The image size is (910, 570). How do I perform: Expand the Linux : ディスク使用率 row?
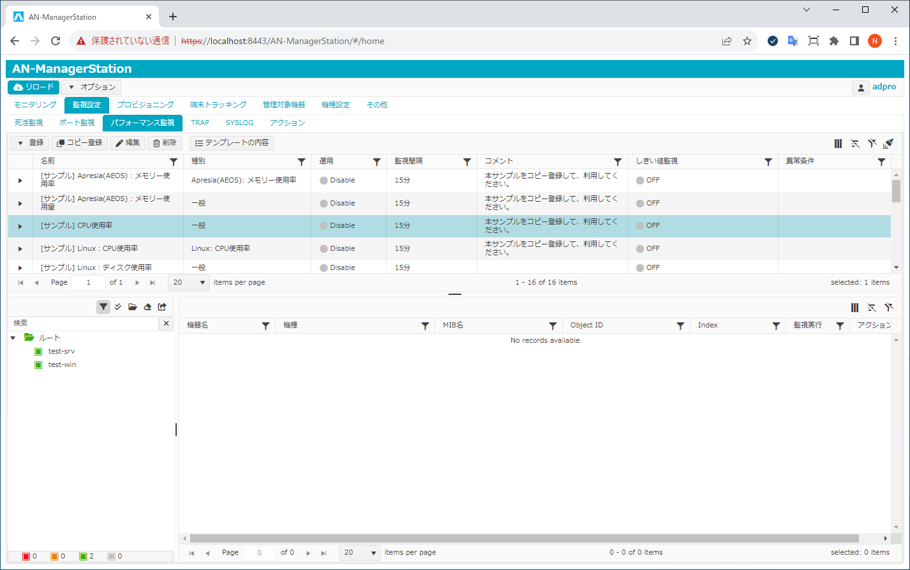click(x=20, y=268)
